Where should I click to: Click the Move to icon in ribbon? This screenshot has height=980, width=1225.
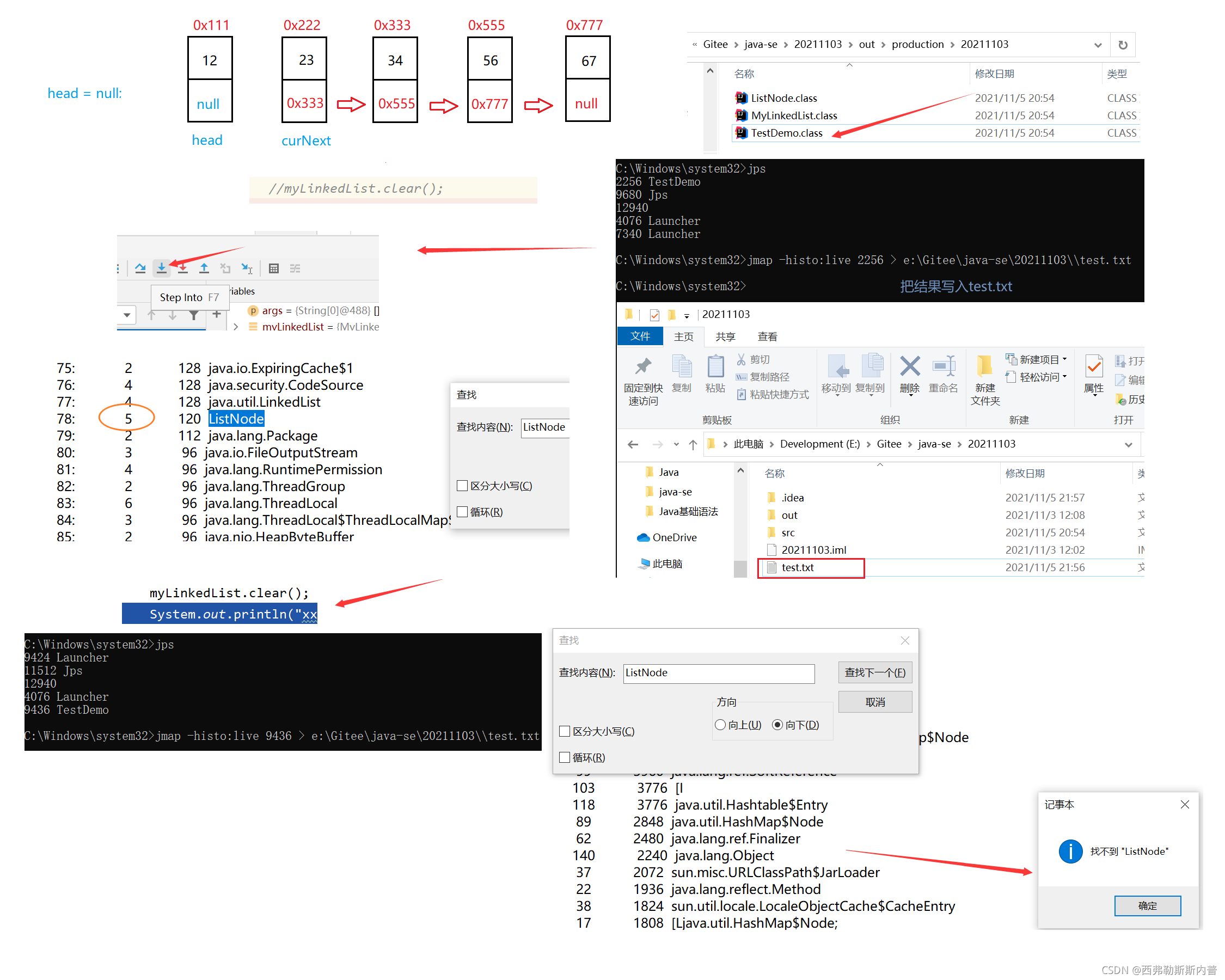(x=837, y=366)
